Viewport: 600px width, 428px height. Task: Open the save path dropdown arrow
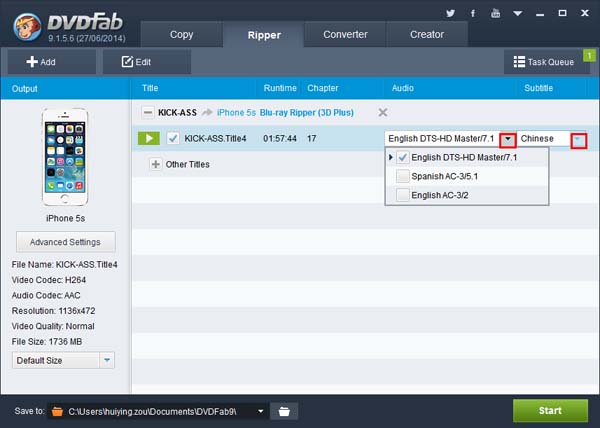(261, 411)
